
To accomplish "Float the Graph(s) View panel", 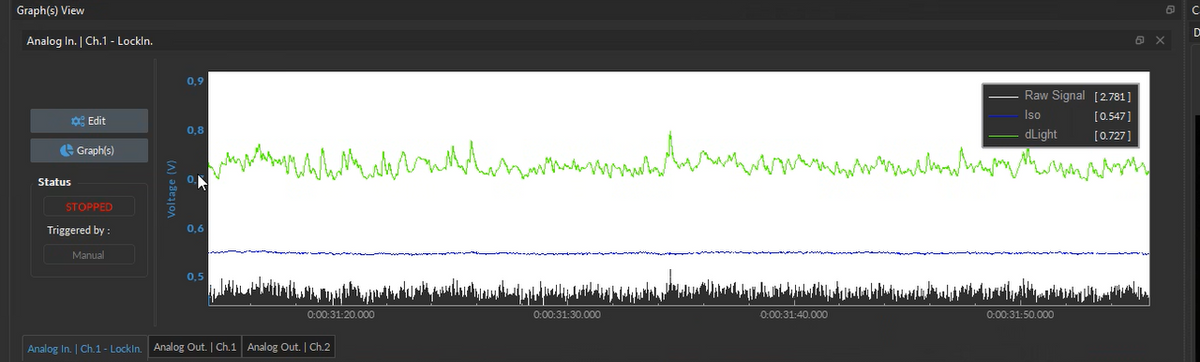I will point(1170,10).
